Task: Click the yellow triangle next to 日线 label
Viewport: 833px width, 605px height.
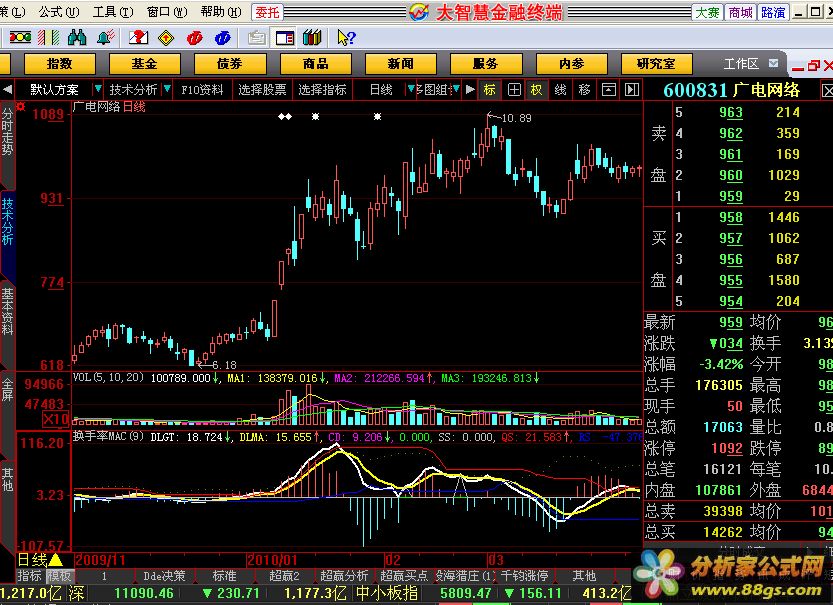Action: click(x=56, y=559)
